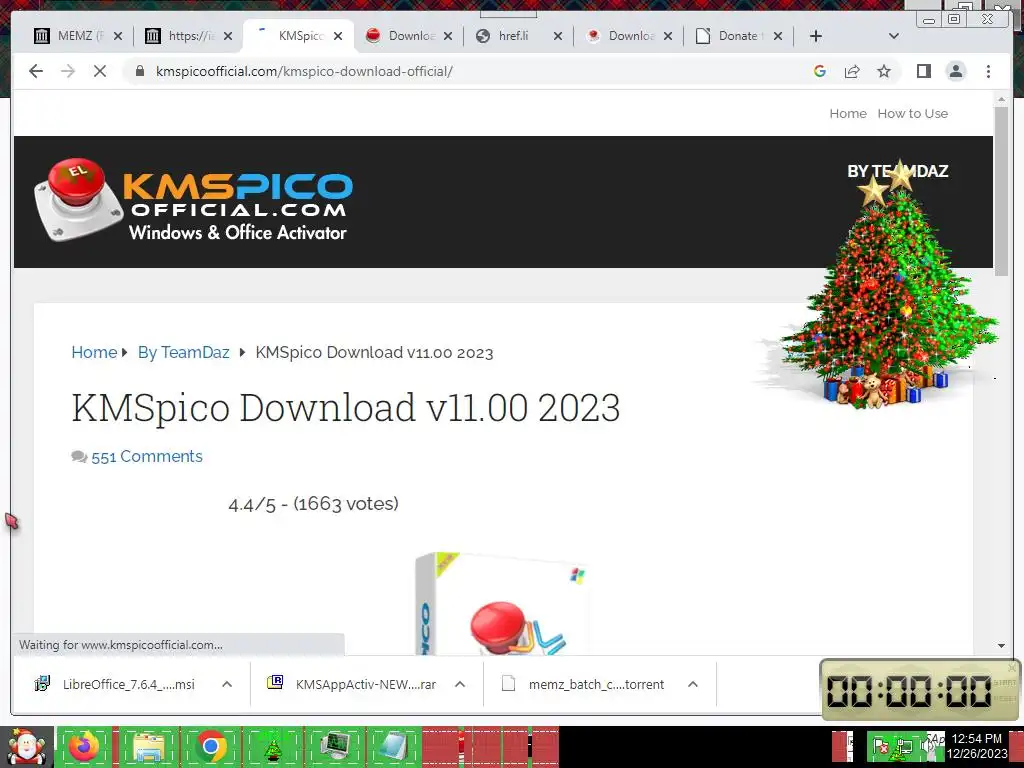This screenshot has height=768, width=1024.
Task: Click the KMSpico software box image
Action: coord(503,603)
